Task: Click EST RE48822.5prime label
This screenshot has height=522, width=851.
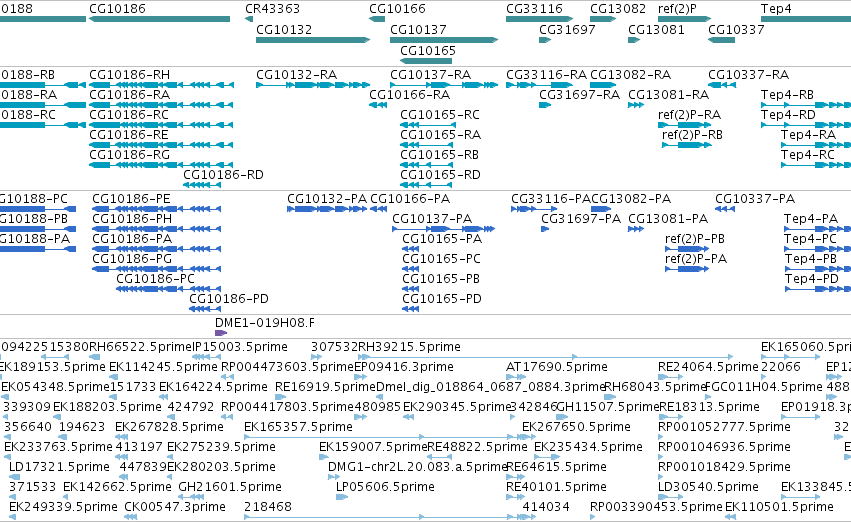Action: pyautogui.click(x=477, y=447)
